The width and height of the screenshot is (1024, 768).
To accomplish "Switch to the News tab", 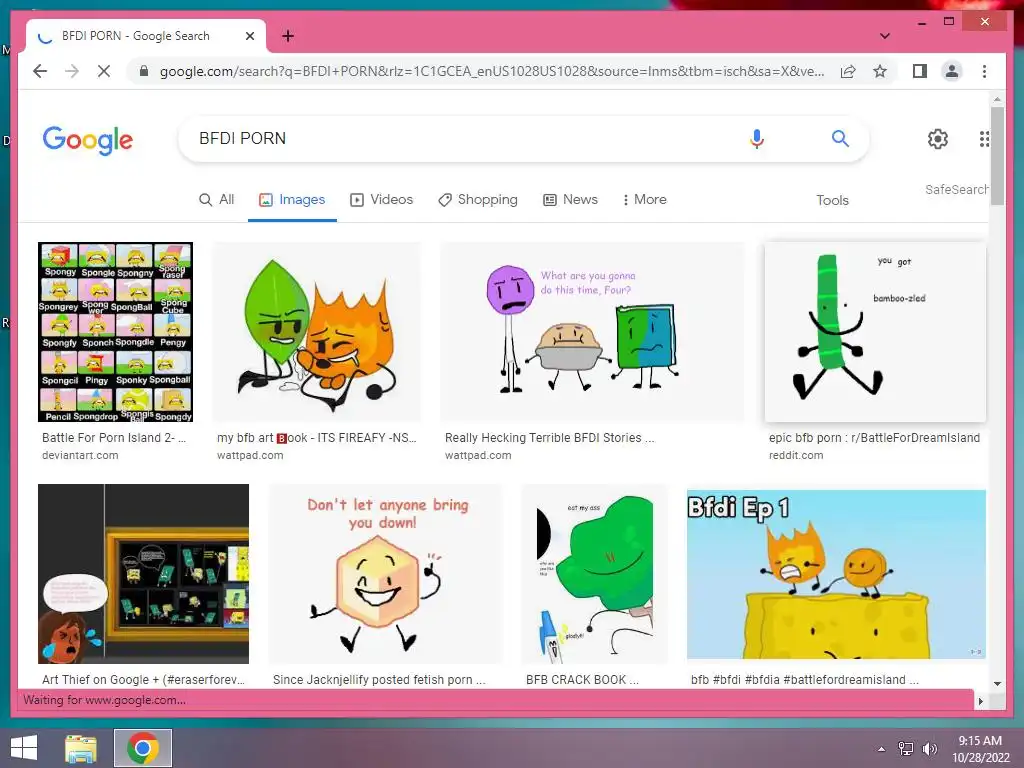I will pos(570,200).
